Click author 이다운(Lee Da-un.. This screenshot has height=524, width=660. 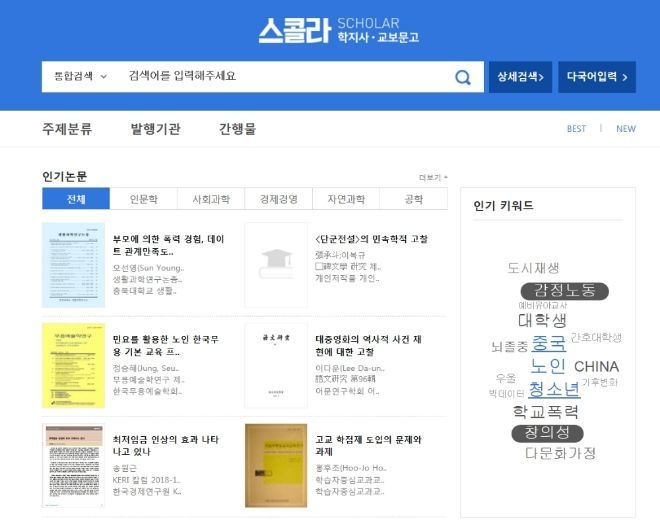point(350,368)
